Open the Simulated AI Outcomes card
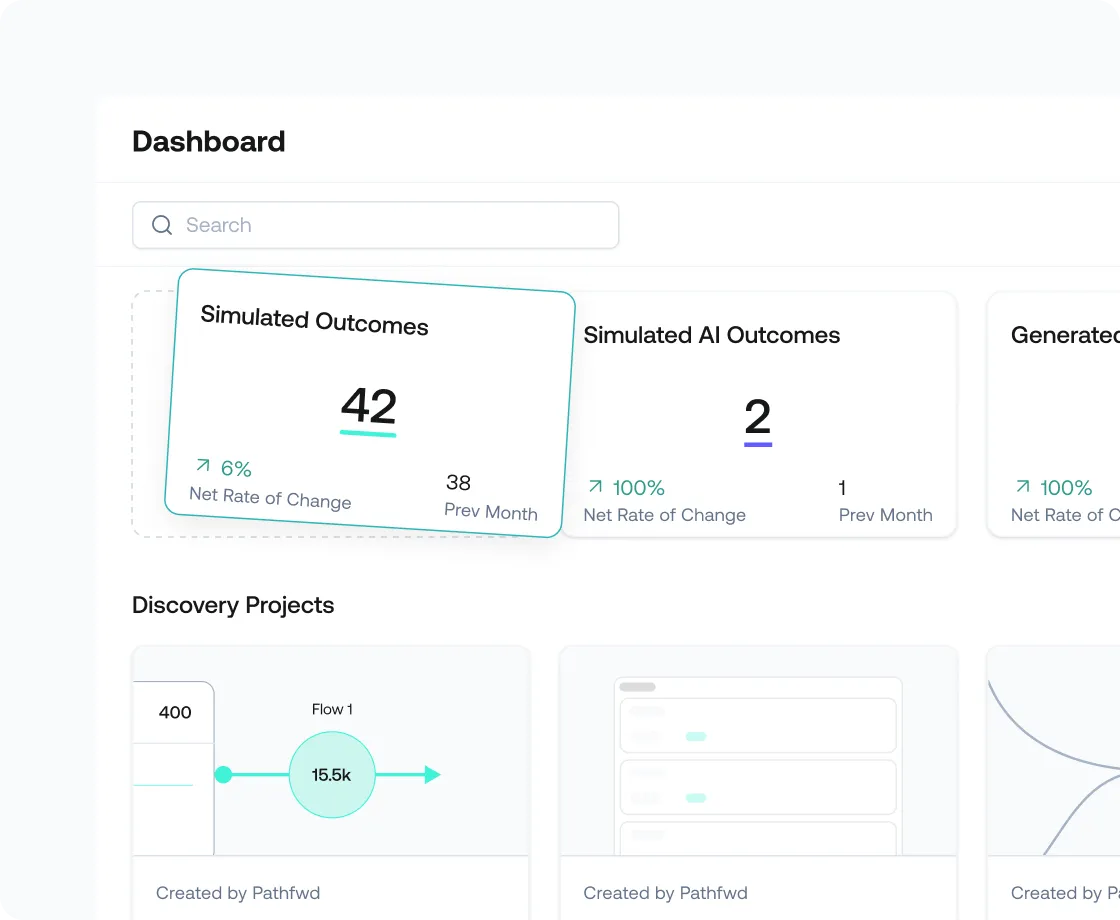Image resolution: width=1120 pixels, height=920 pixels. point(761,414)
